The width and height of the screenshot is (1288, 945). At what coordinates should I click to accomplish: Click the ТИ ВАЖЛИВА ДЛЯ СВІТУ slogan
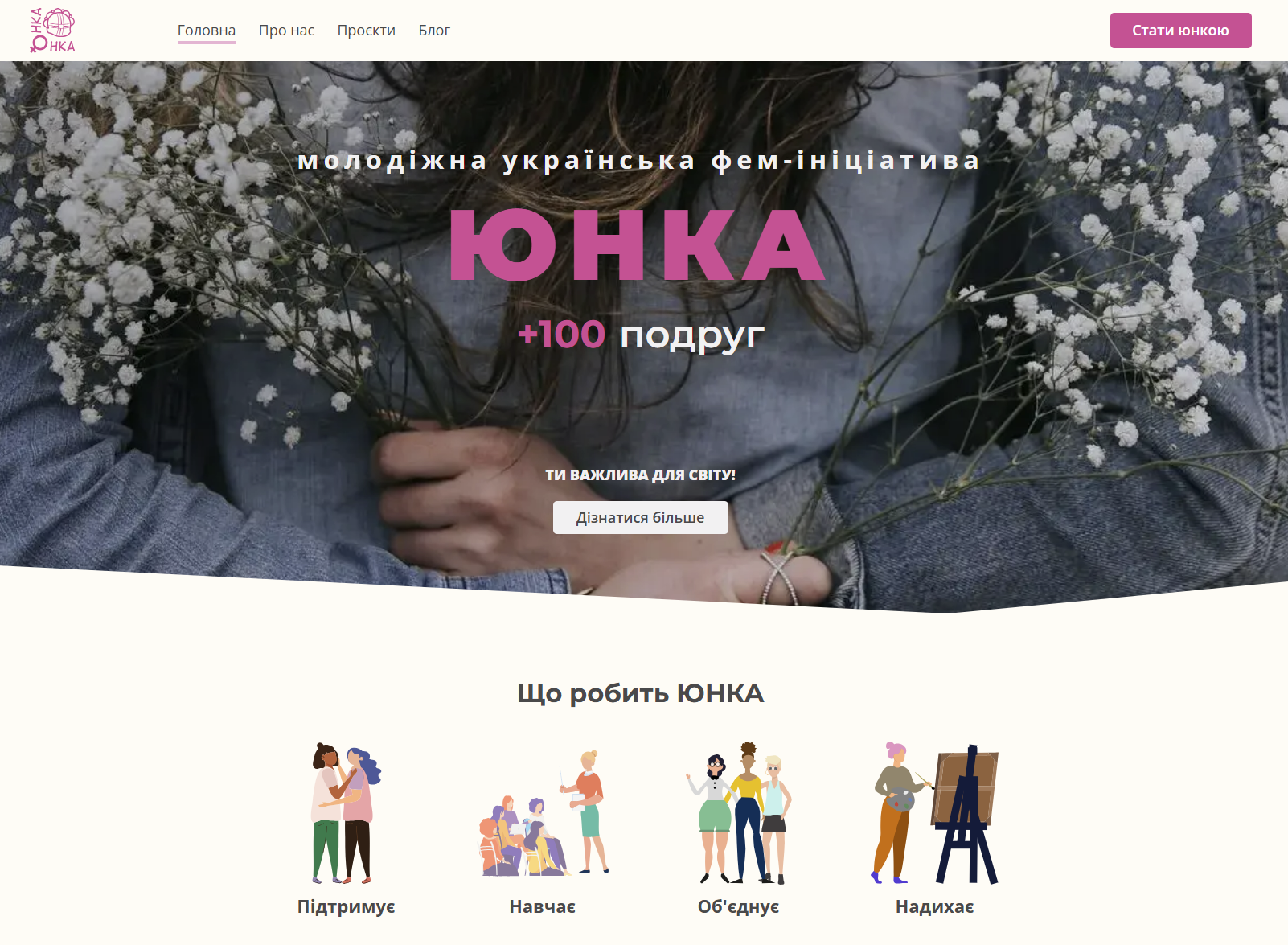pos(641,475)
